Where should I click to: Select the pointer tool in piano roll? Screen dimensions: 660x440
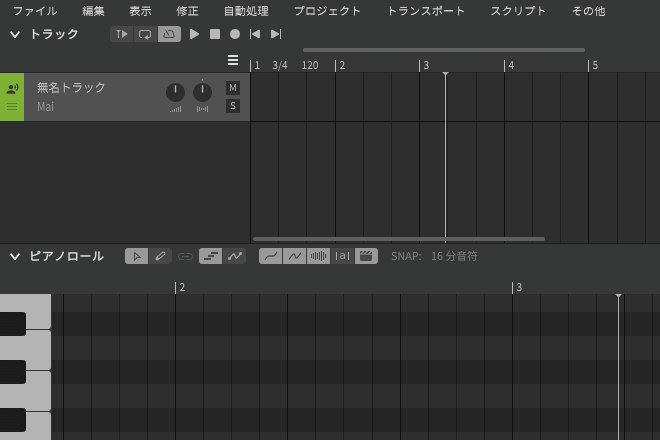tap(137, 256)
